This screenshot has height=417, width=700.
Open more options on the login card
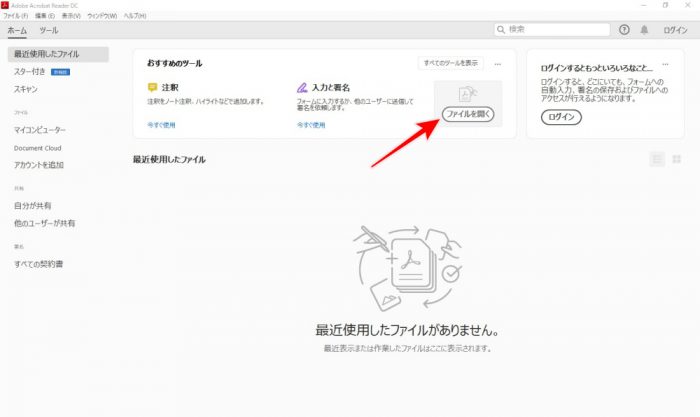[665, 64]
